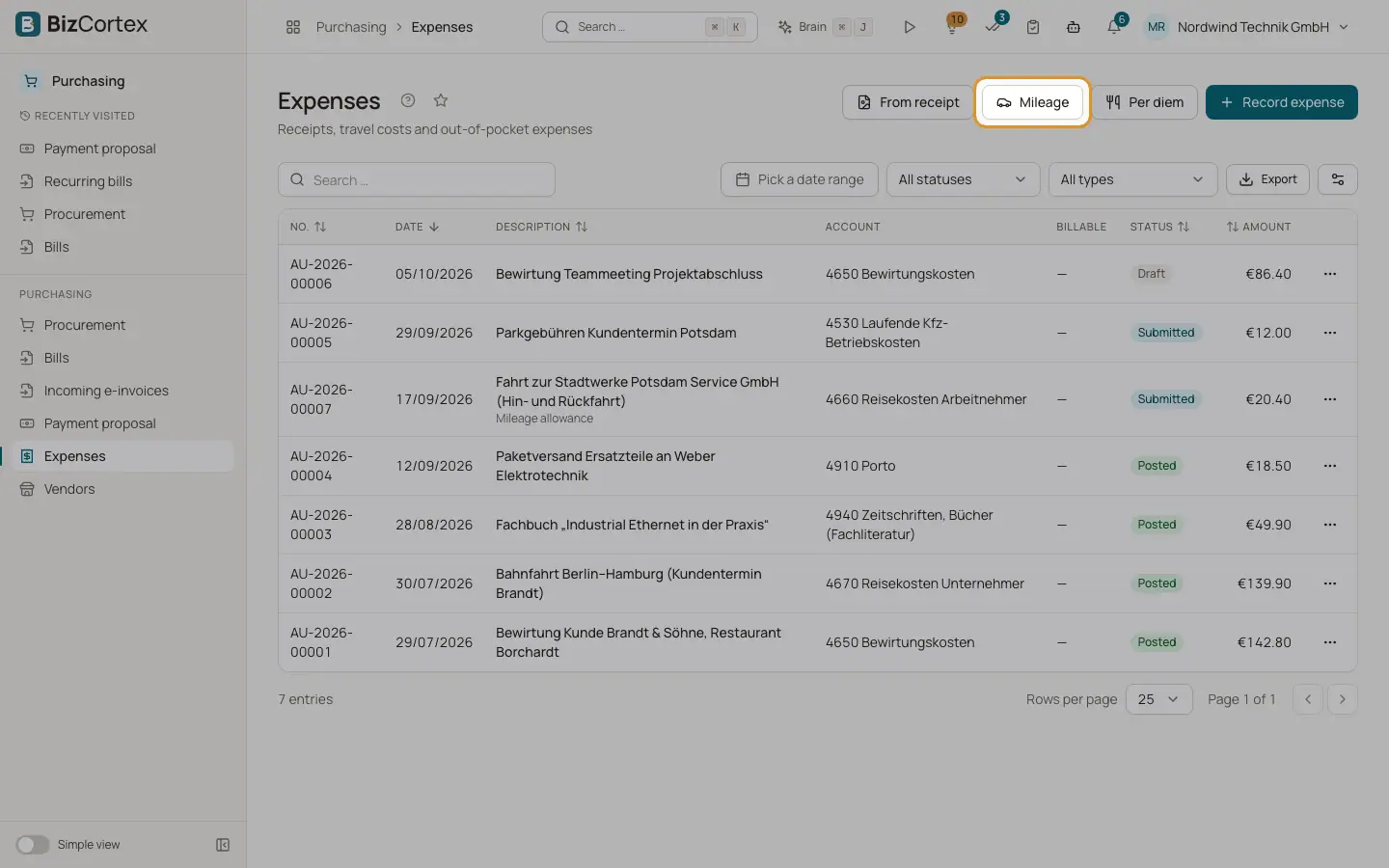Screen dimensions: 1389x868
Task: Click the Mileage button
Action: click(1032, 102)
